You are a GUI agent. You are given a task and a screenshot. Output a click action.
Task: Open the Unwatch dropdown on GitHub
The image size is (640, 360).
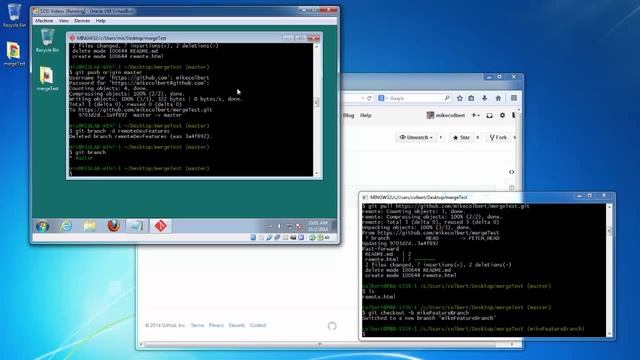click(416, 138)
